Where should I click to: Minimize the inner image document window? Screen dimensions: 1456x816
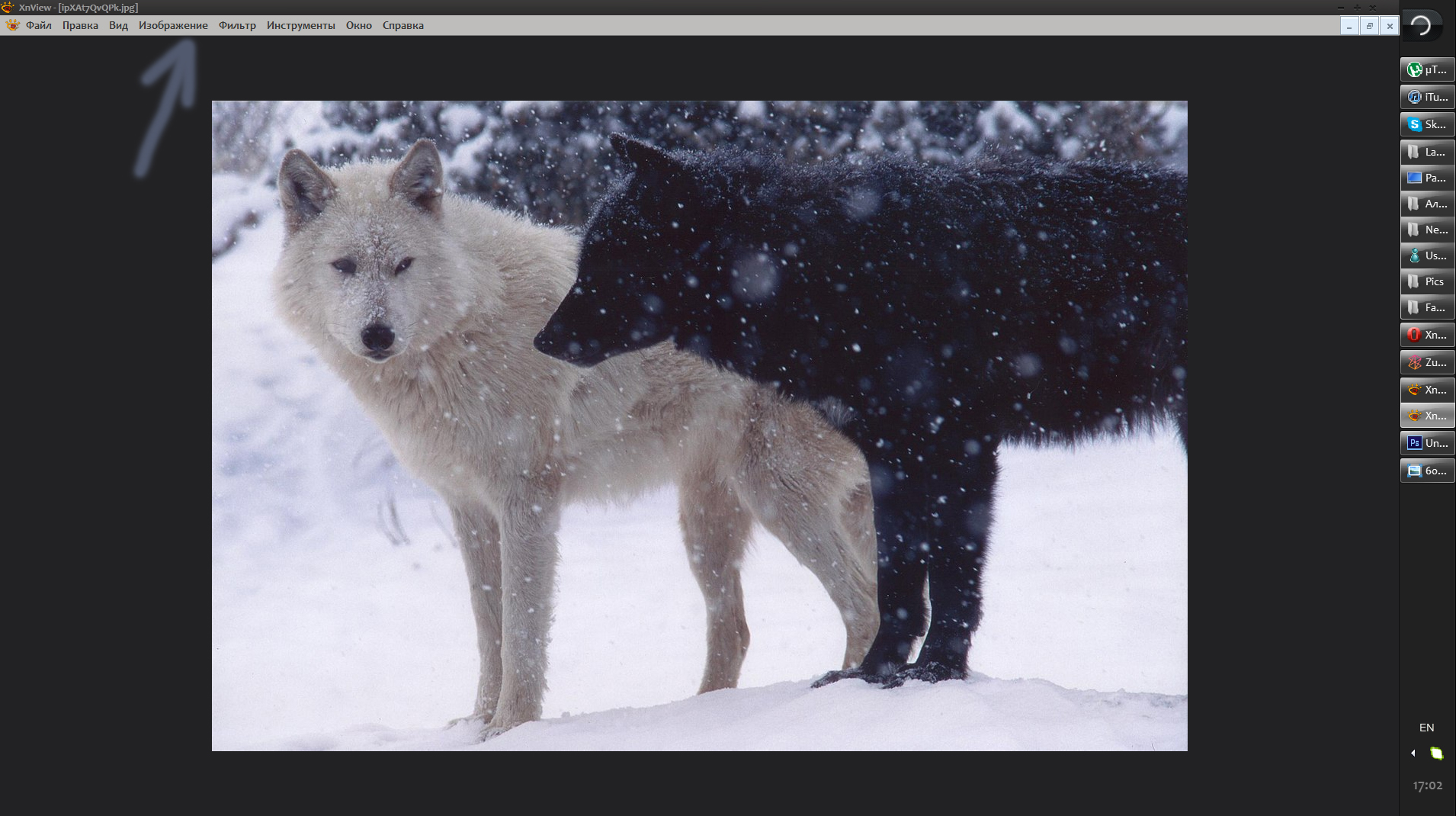(x=1349, y=26)
